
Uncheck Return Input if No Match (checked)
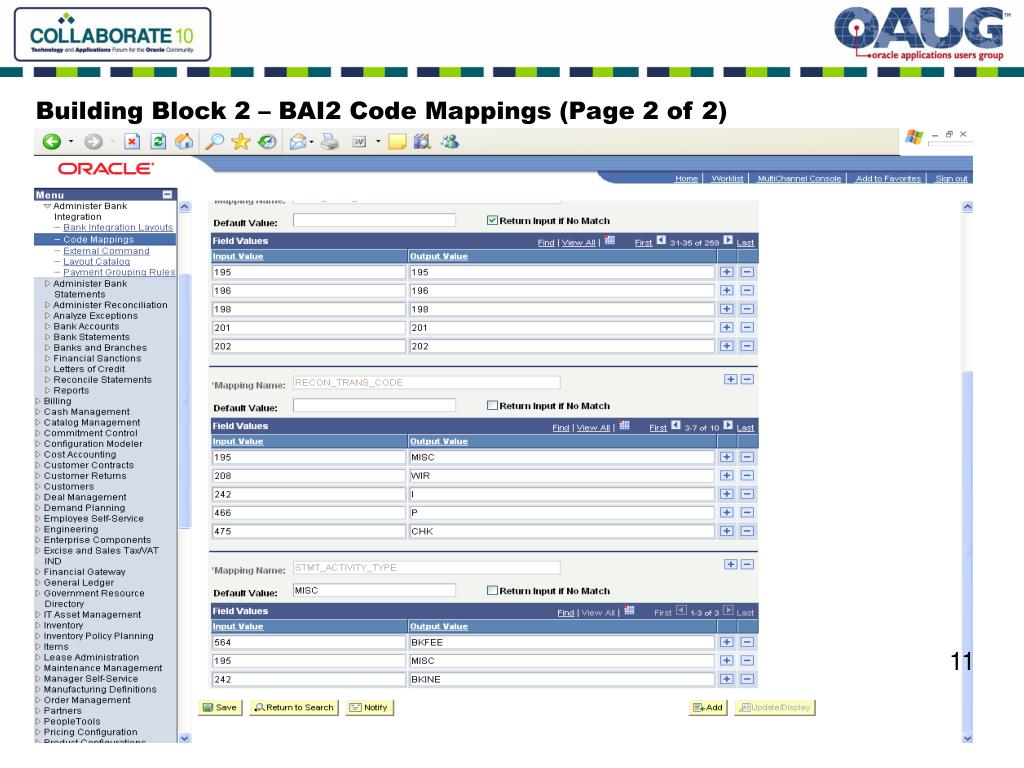click(x=492, y=221)
